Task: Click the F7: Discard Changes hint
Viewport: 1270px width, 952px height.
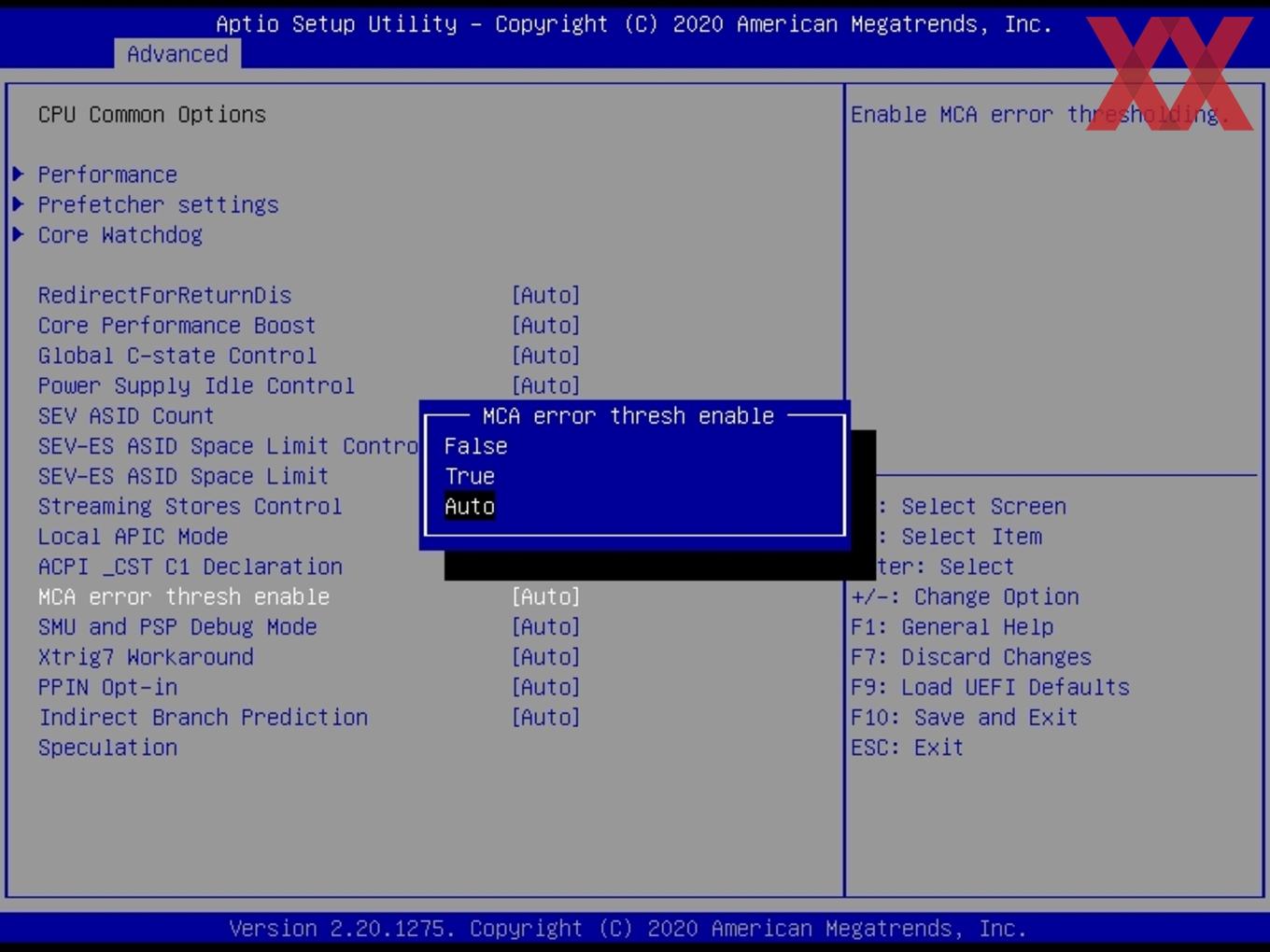Action: click(970, 657)
